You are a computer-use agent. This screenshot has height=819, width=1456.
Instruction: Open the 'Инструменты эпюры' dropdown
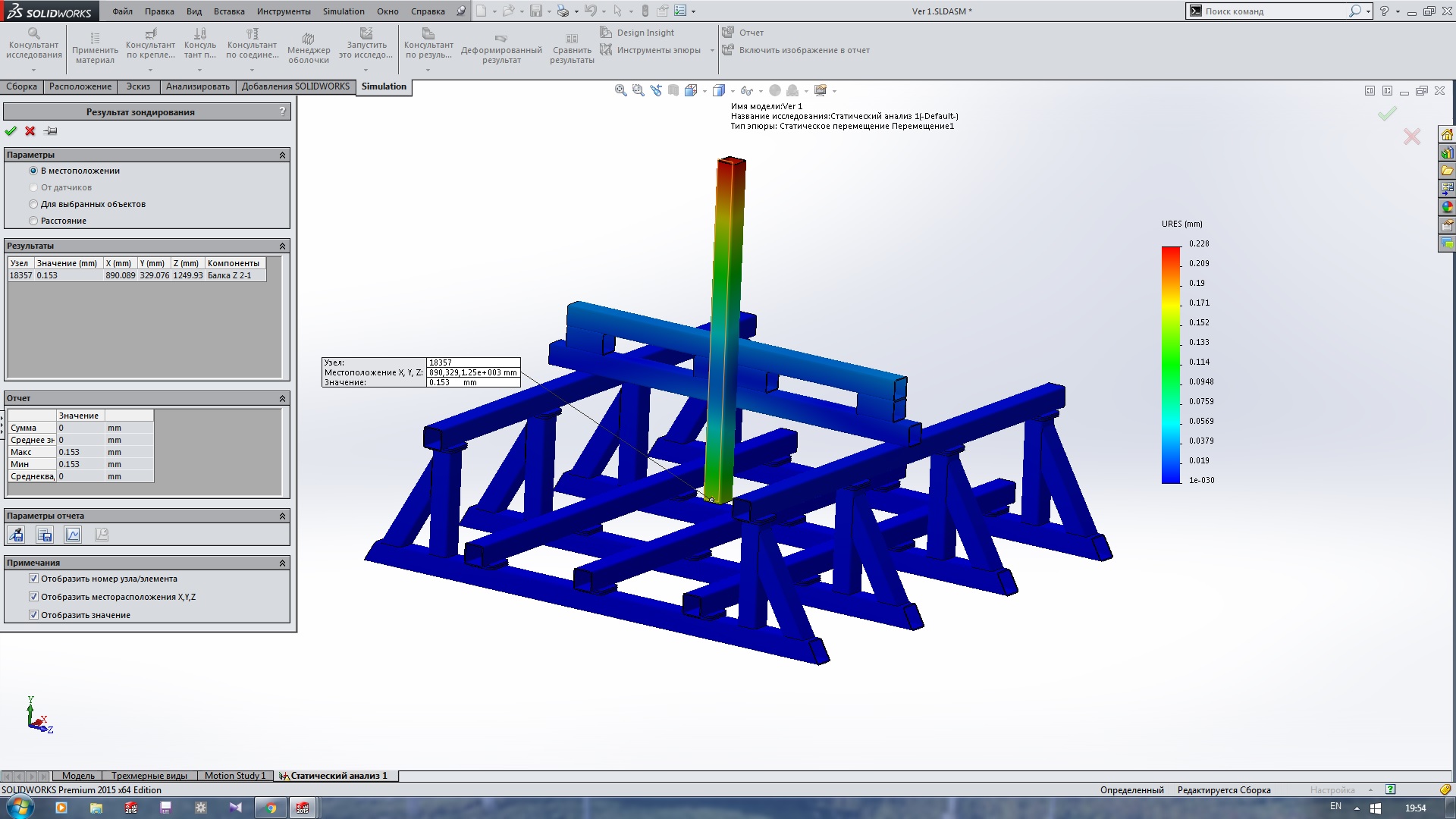(711, 51)
